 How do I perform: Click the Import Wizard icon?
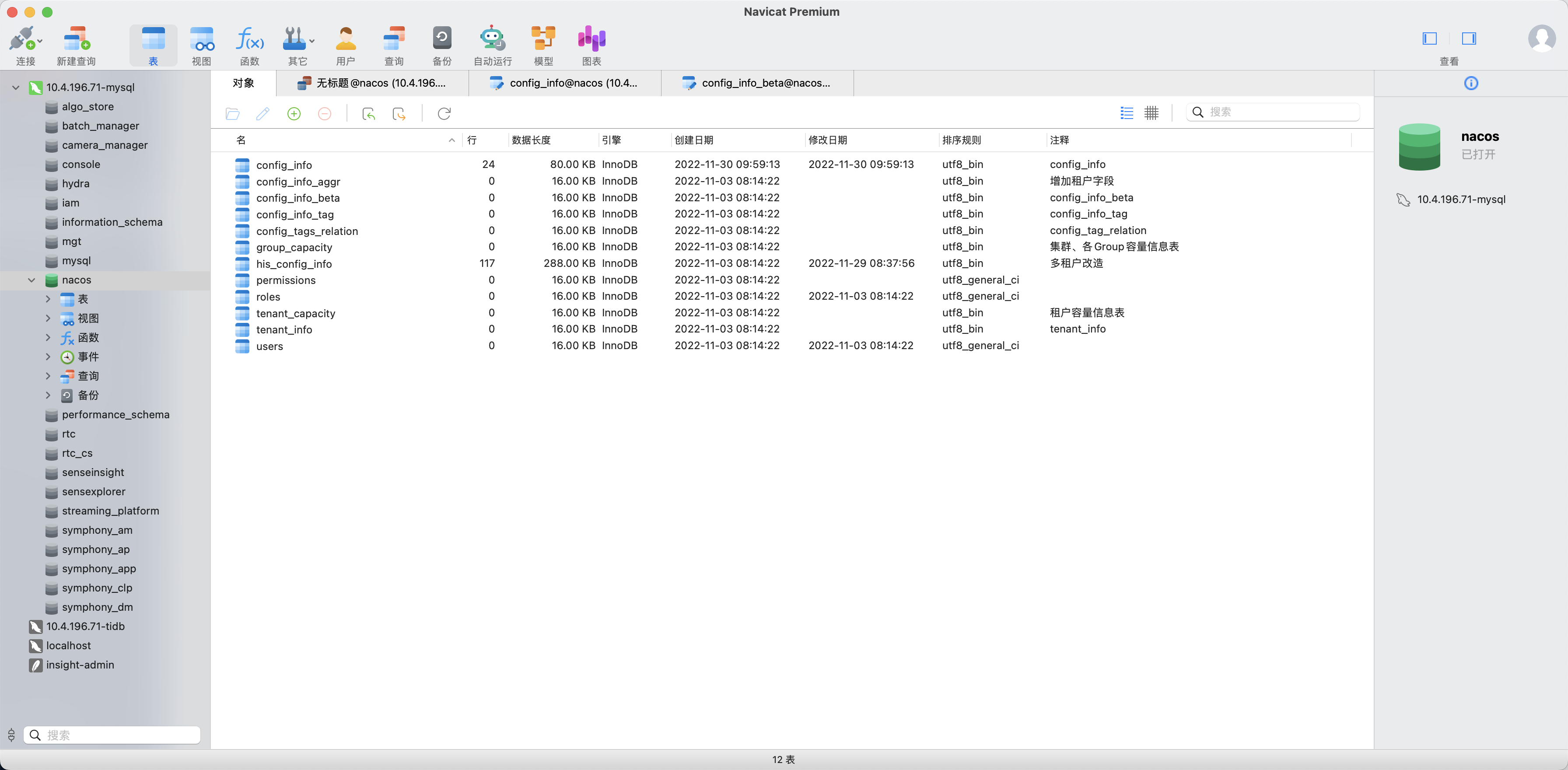coord(368,114)
